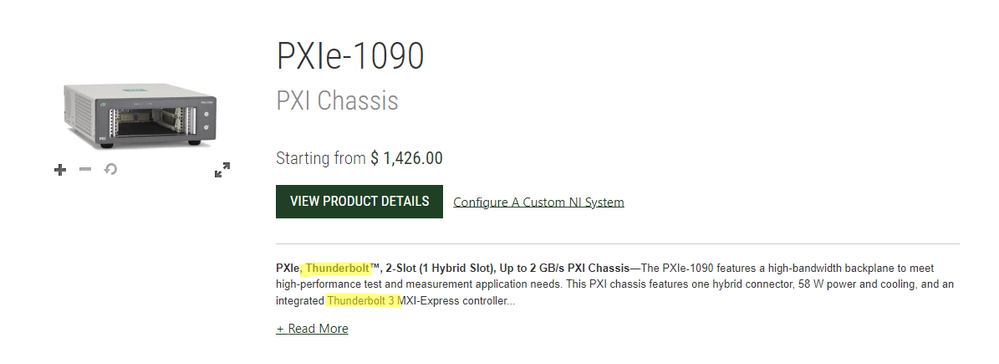Reset the image view with circular arrow
Viewport: 999px width, 364px height.
point(110,170)
